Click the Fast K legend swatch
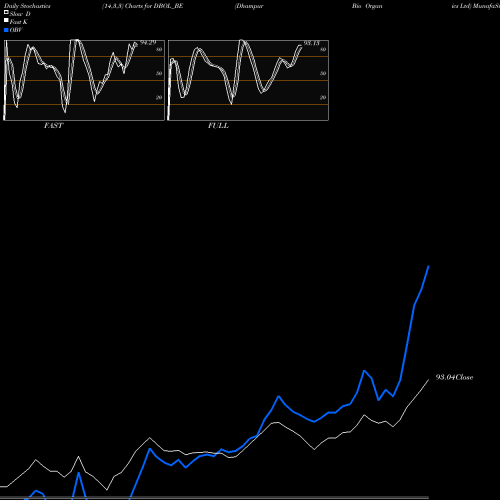Screen dimensions: 500x500 coord(6,21)
